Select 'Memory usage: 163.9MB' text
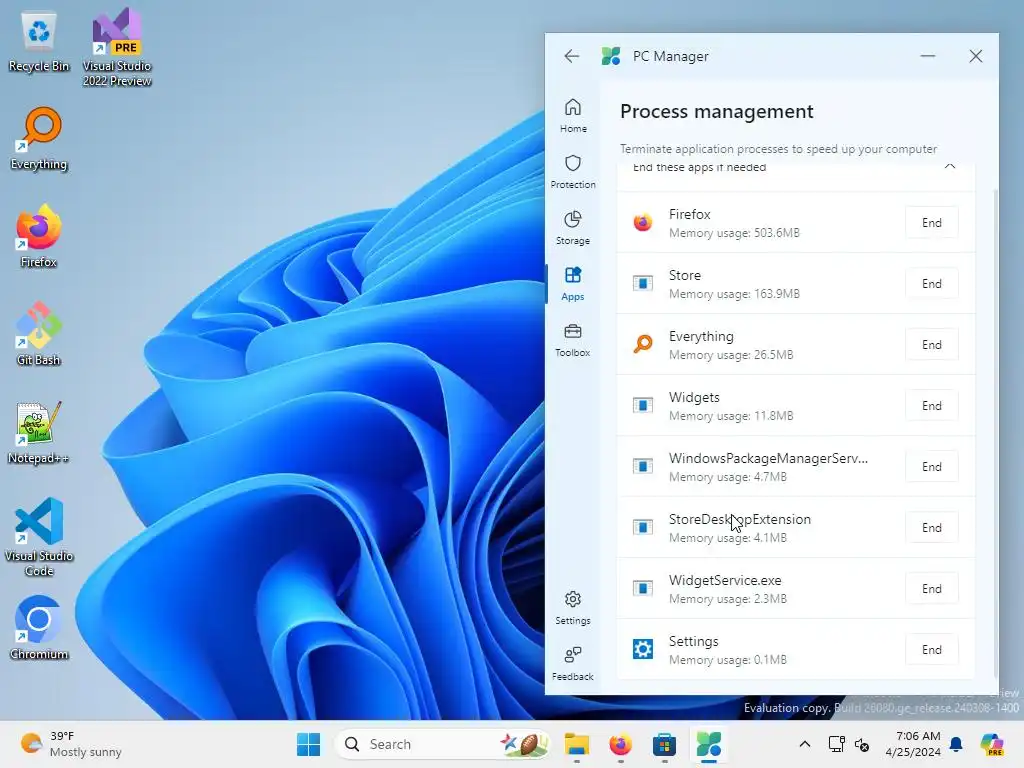 click(734, 294)
